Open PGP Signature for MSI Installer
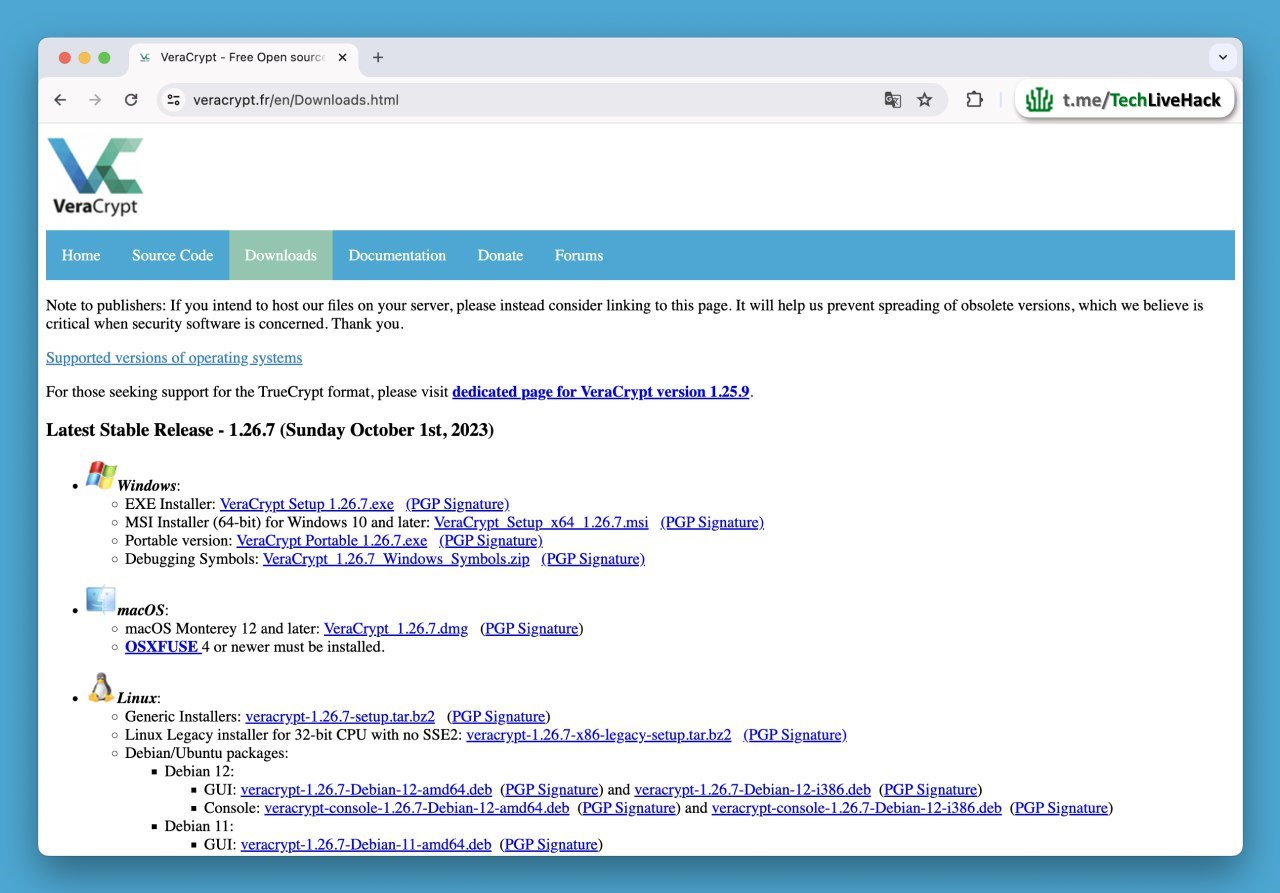The height and width of the screenshot is (893, 1280). point(712,522)
